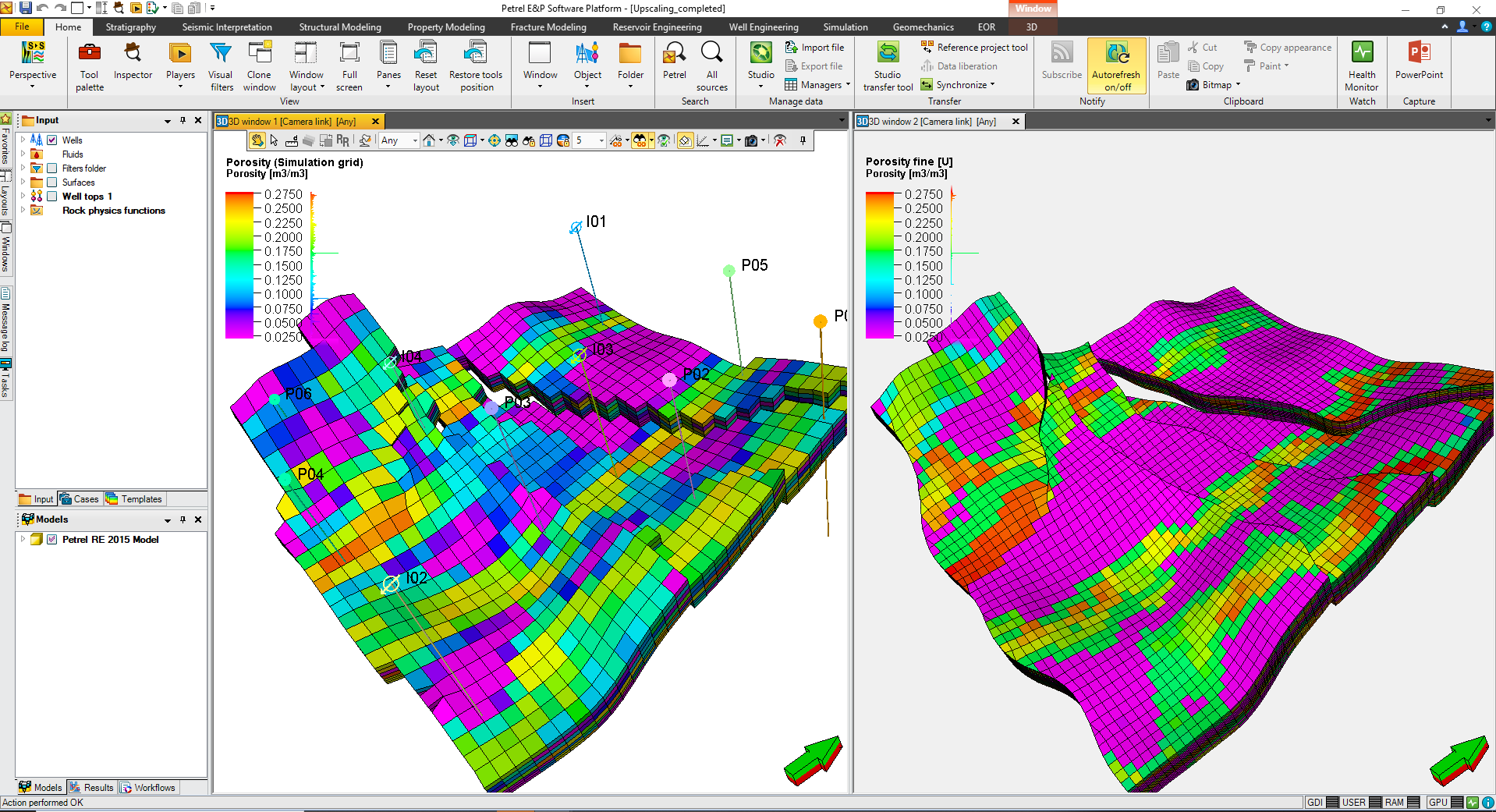Toggle the Wells checkbox
Viewport: 1496px width, 812px height.
pyautogui.click(x=52, y=140)
